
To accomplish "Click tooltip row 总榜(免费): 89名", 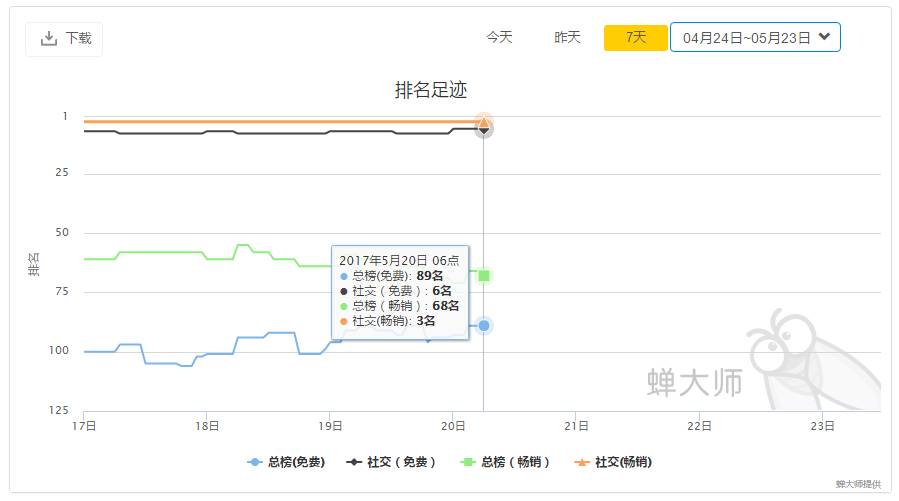I will (x=392, y=276).
